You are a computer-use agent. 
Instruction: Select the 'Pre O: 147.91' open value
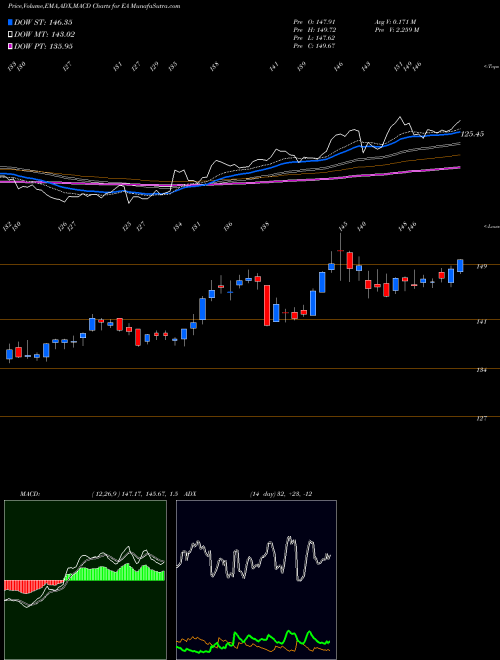[x=314, y=22]
